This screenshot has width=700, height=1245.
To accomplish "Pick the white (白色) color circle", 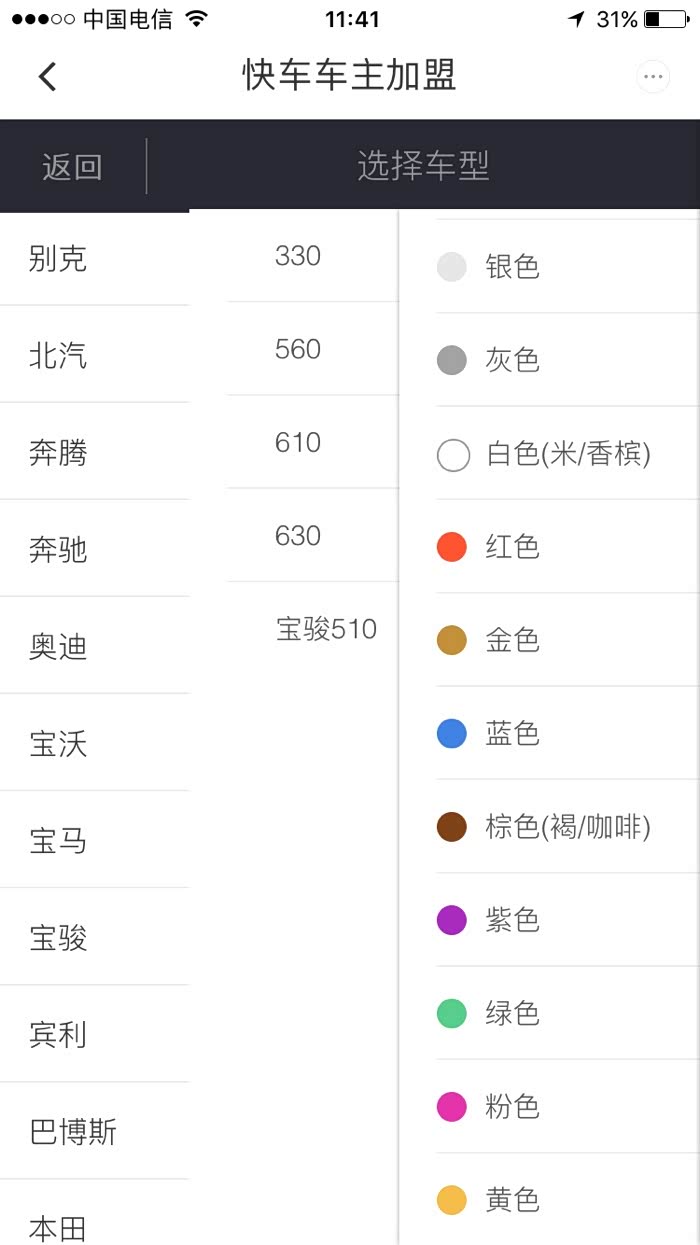I will click(453, 455).
